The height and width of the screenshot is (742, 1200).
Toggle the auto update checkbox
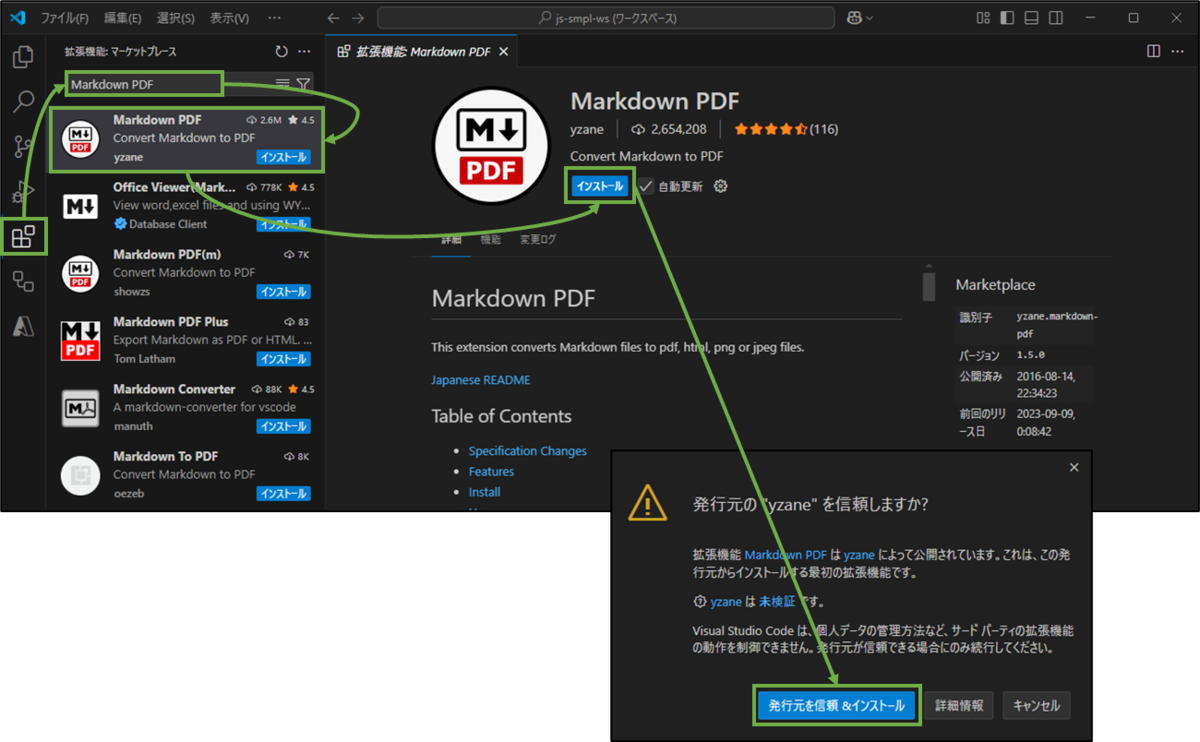coord(647,186)
